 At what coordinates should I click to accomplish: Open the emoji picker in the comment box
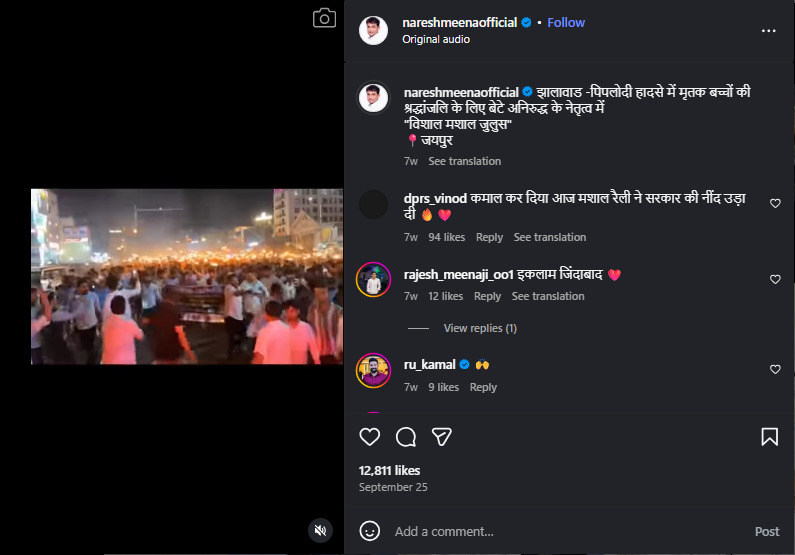370,531
